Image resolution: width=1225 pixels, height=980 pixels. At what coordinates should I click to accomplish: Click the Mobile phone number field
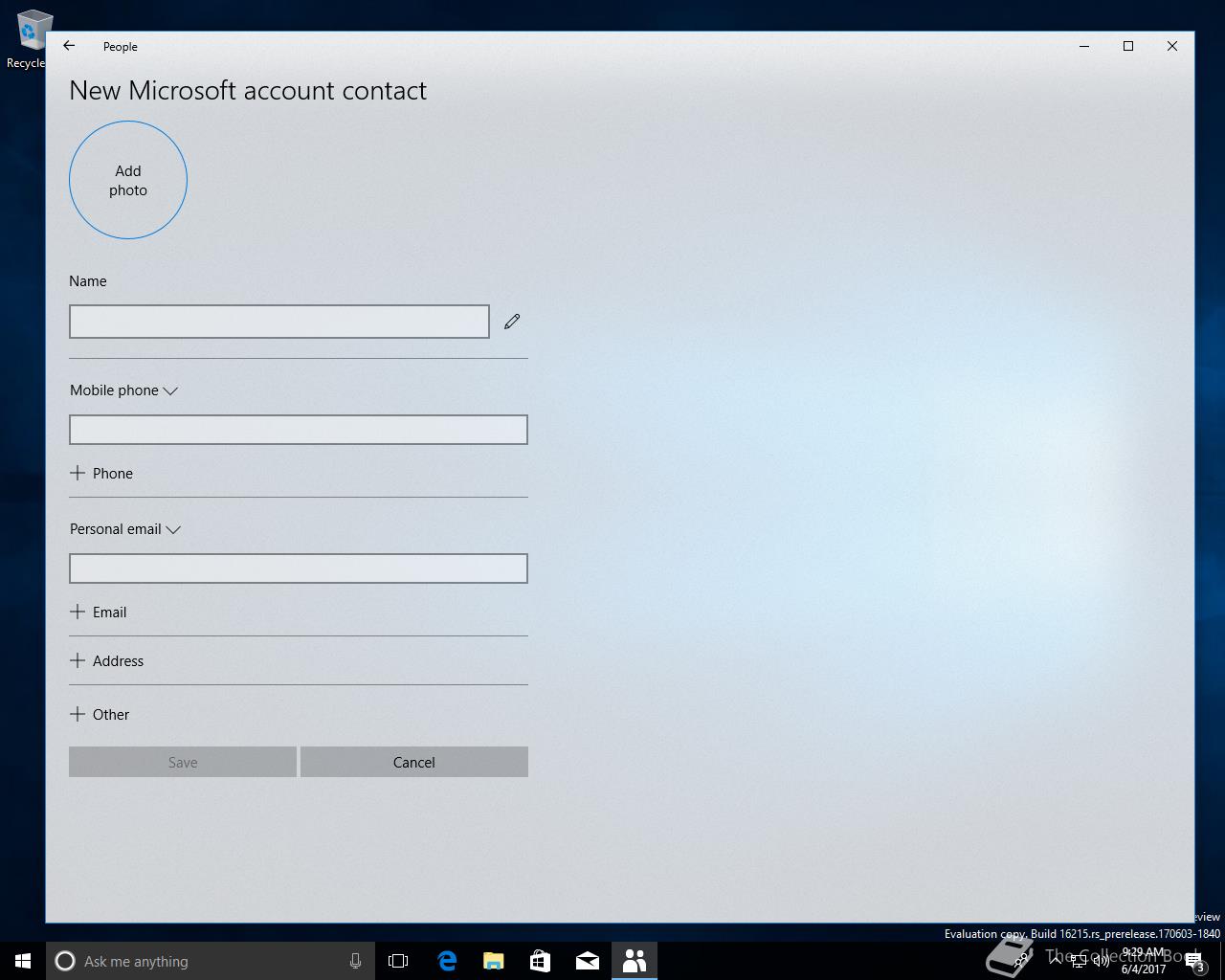(x=299, y=430)
